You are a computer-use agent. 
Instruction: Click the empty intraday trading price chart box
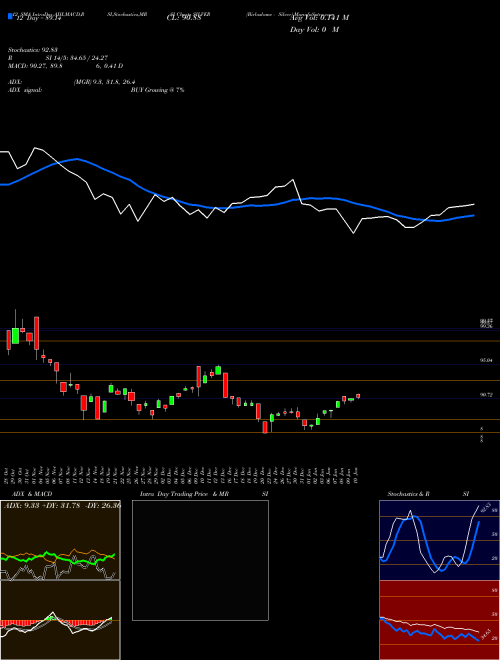tap(200, 560)
